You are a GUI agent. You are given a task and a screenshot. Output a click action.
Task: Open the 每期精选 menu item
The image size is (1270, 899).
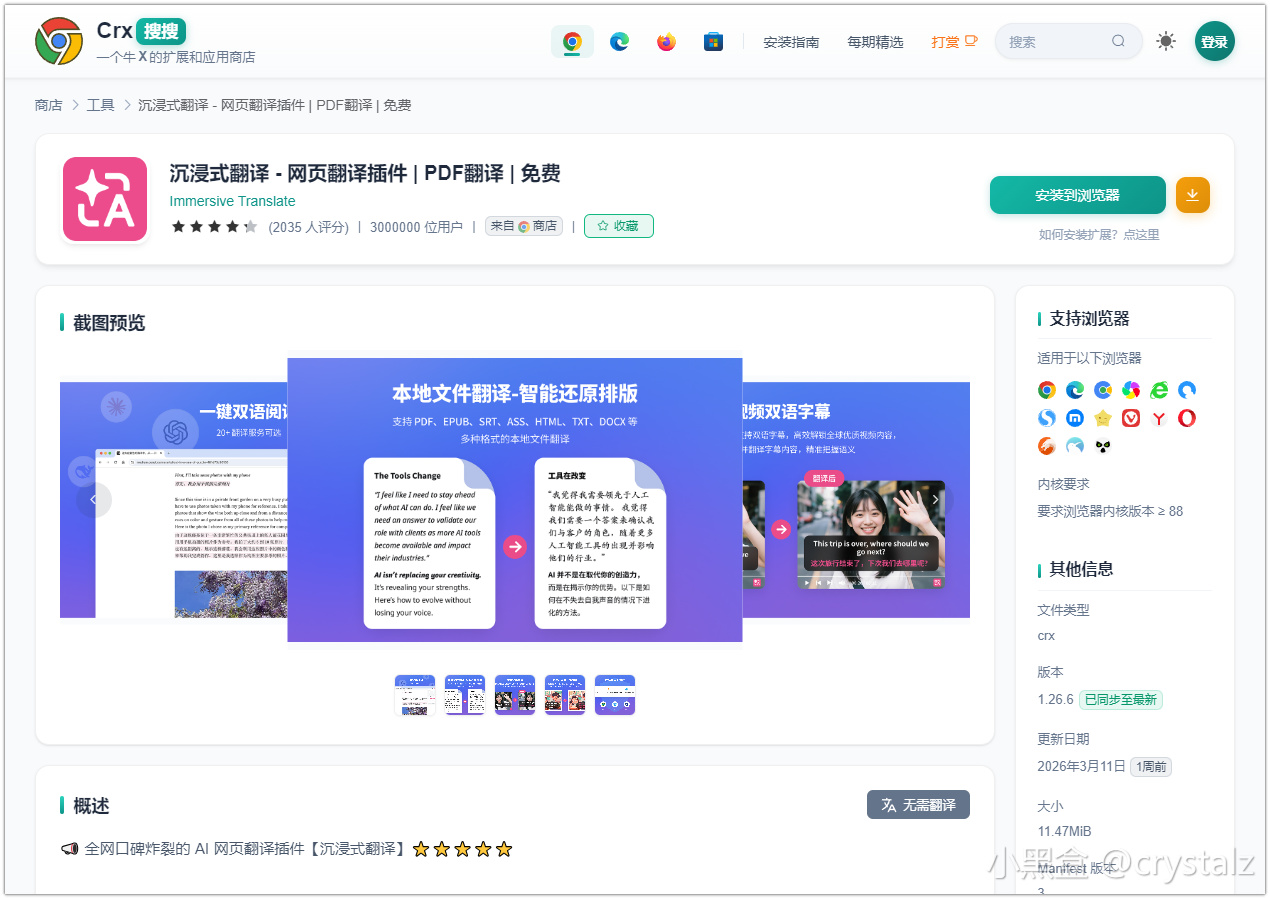pos(875,42)
